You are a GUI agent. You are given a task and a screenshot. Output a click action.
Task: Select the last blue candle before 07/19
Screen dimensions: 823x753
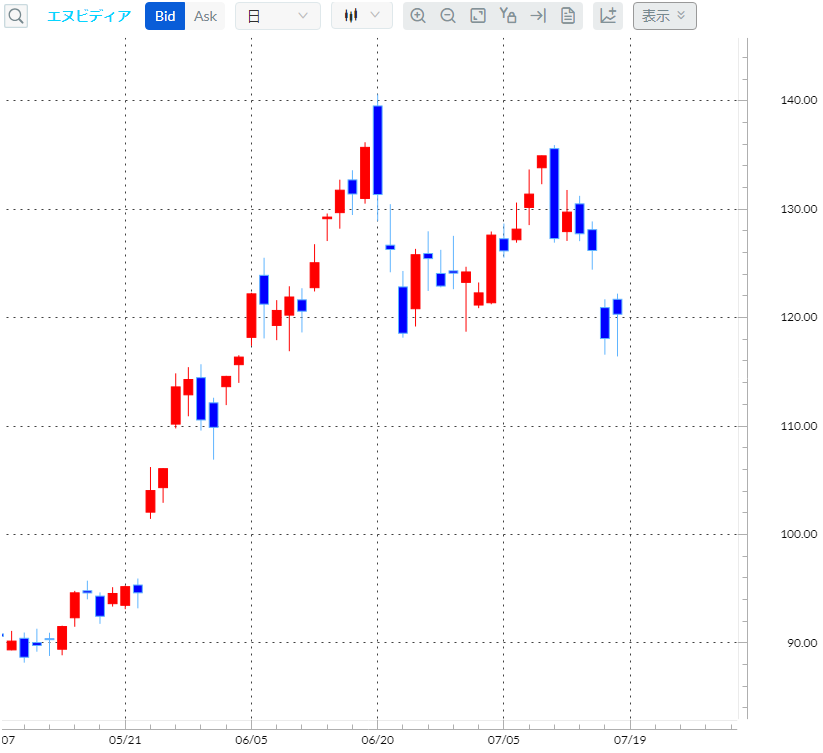tap(618, 307)
